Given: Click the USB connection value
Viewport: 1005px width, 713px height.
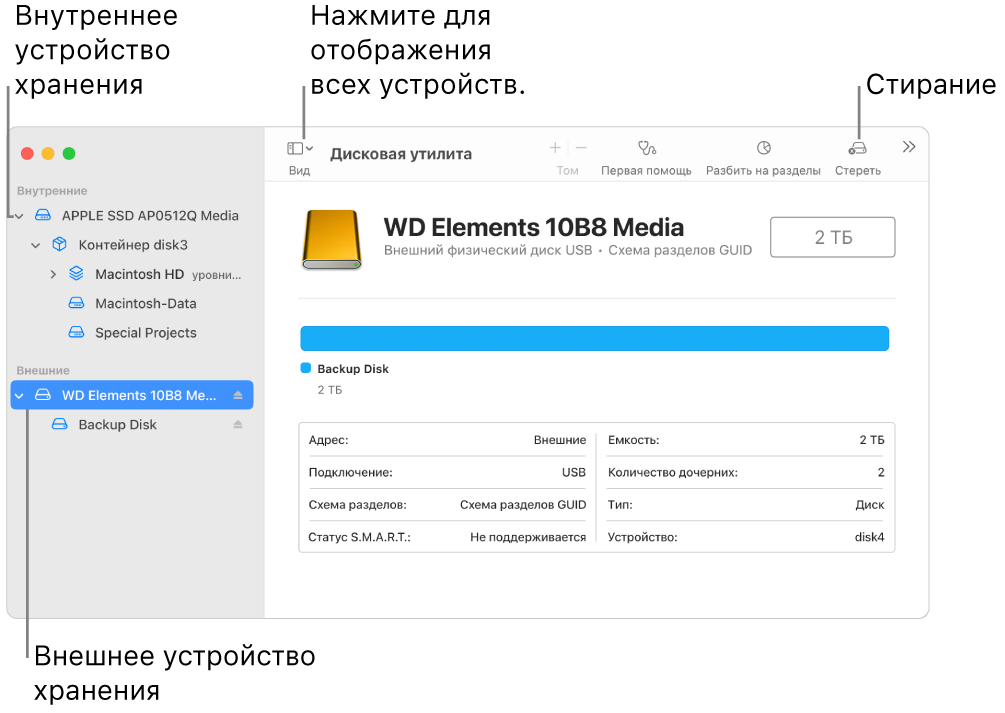Looking at the screenshot, I should click(574, 473).
